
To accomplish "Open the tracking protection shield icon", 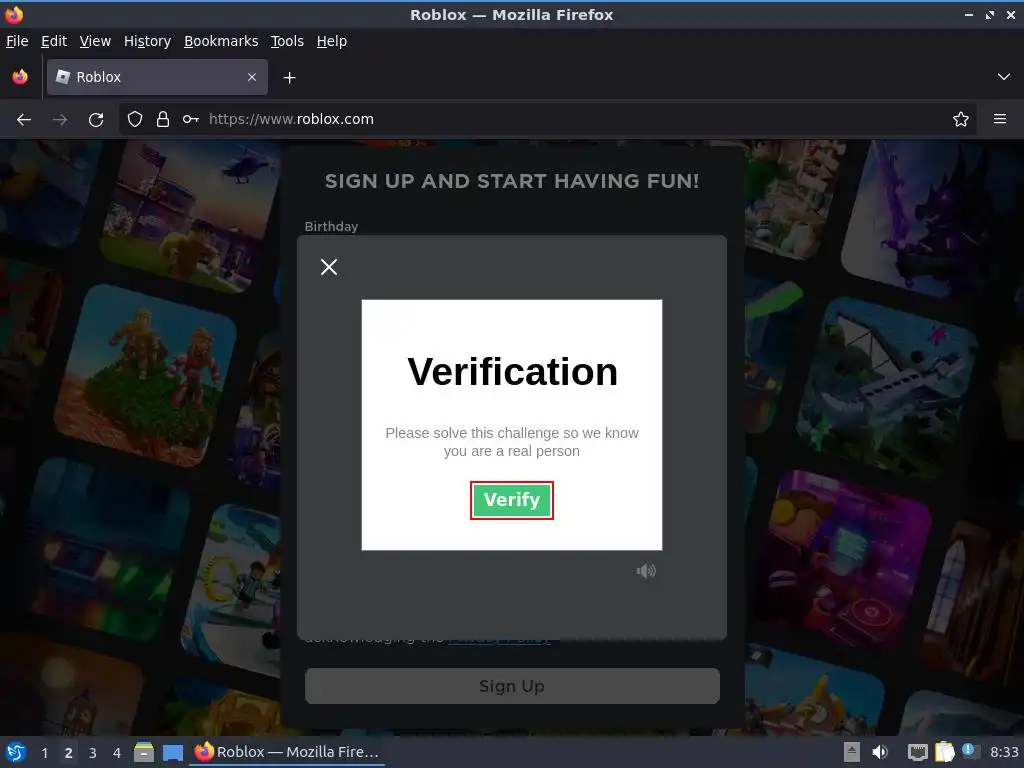I will click(x=135, y=119).
